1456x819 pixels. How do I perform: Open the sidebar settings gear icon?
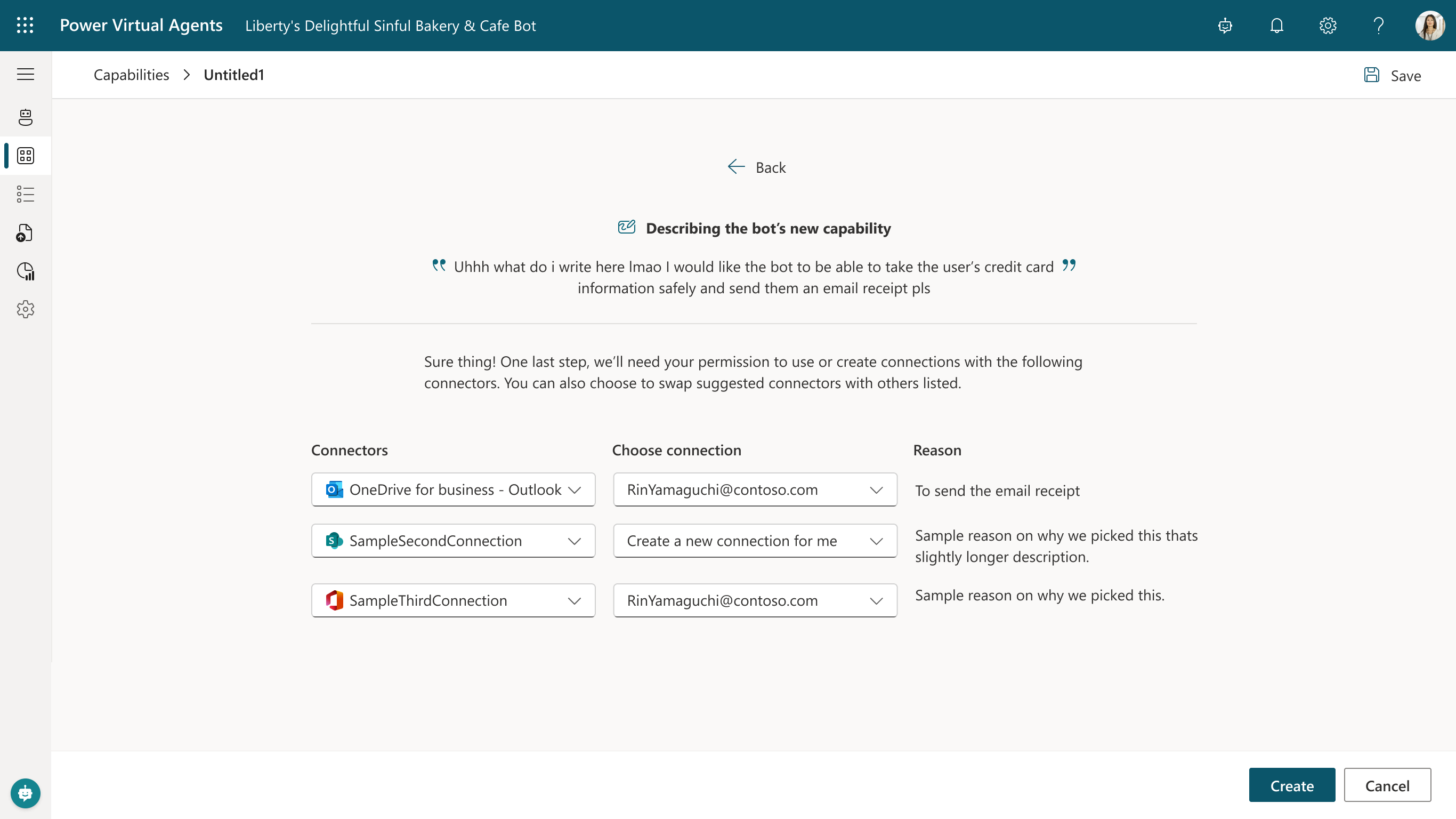[x=26, y=309]
